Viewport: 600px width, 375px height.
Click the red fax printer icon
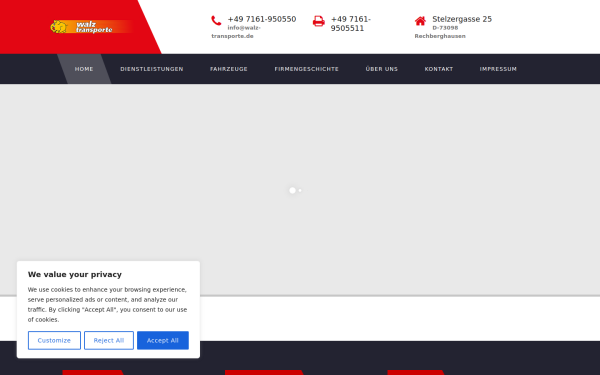pos(319,21)
